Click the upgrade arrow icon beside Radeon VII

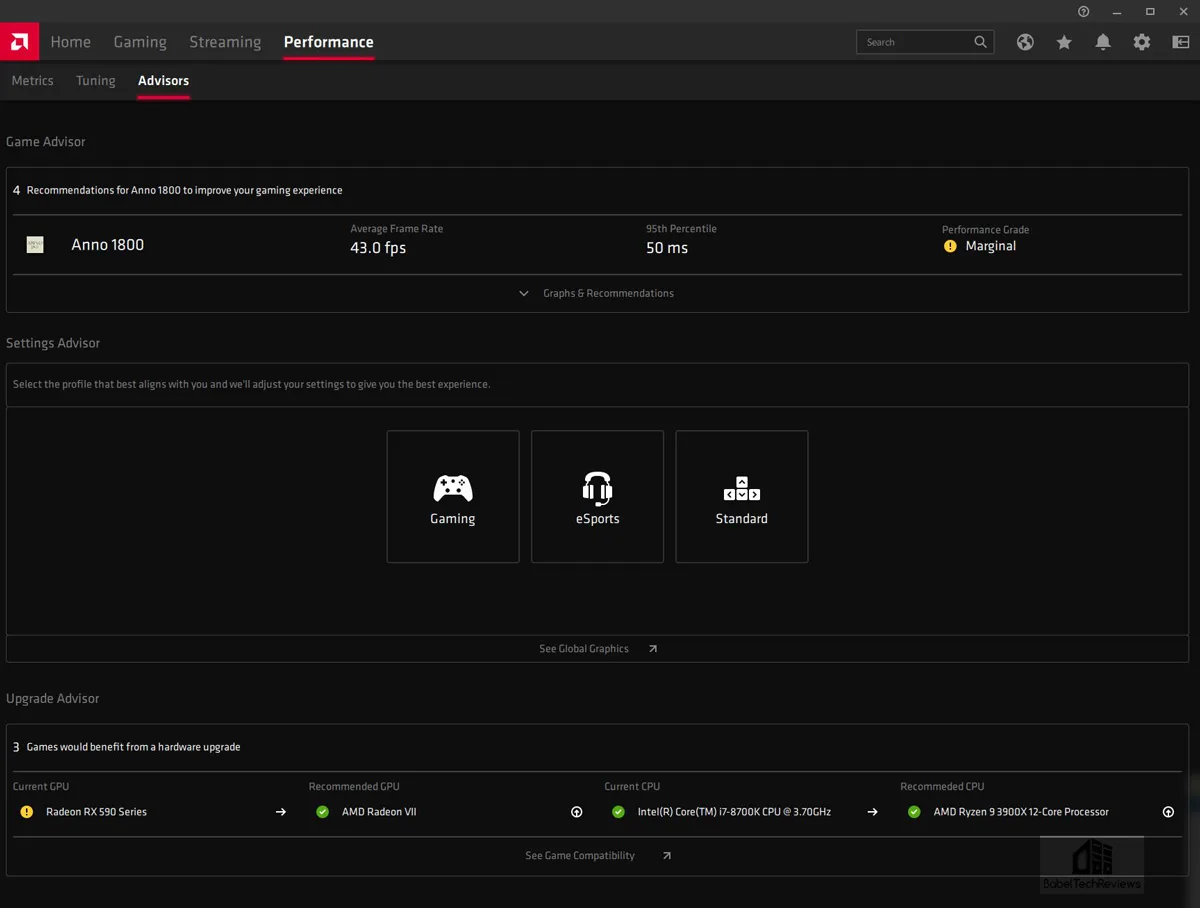pos(576,812)
